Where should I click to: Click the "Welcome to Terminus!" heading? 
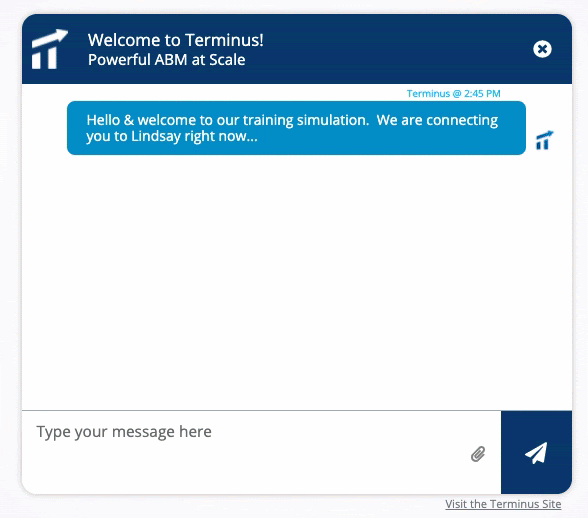(176, 40)
